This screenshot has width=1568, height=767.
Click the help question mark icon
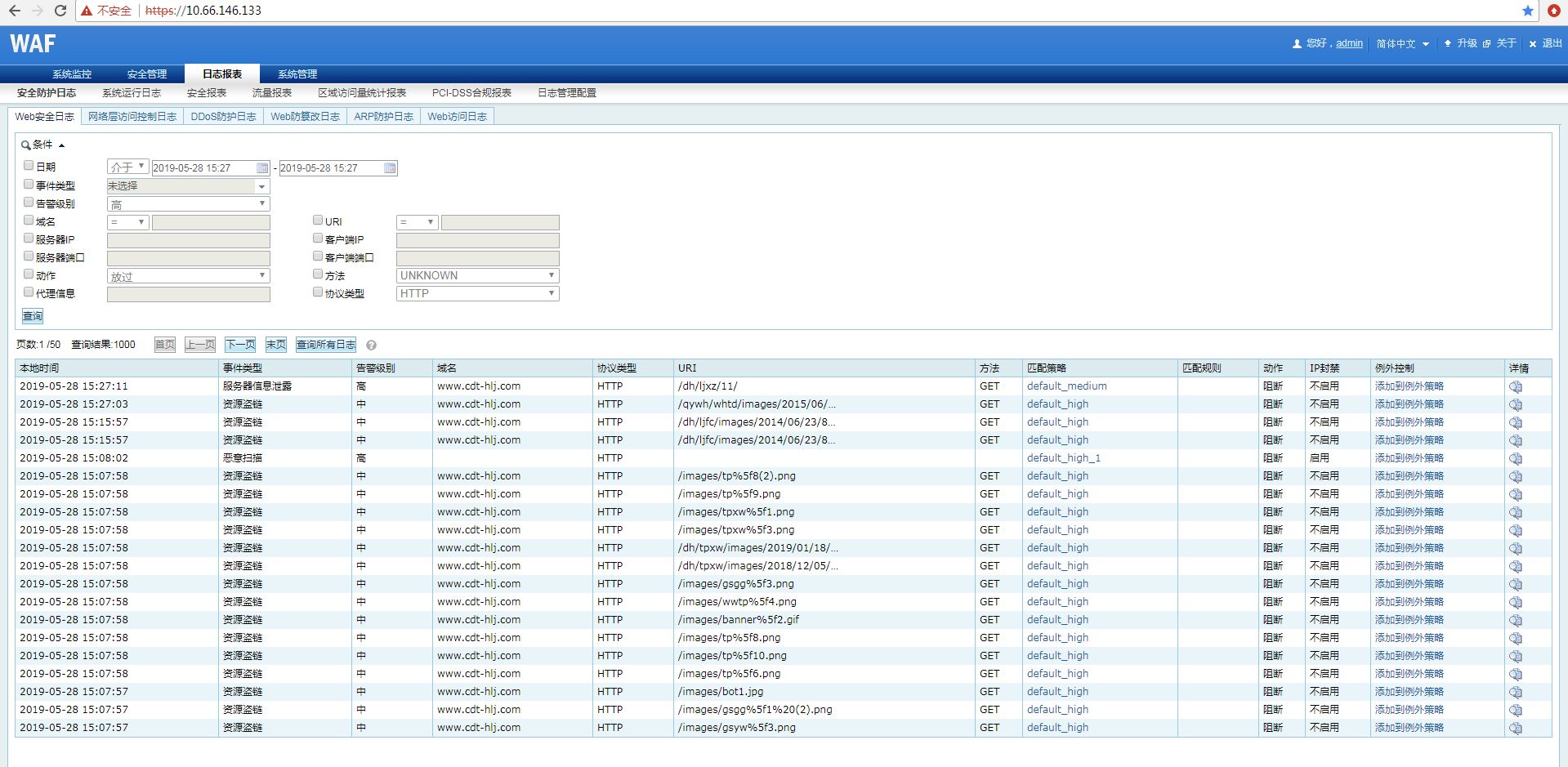pos(371,346)
